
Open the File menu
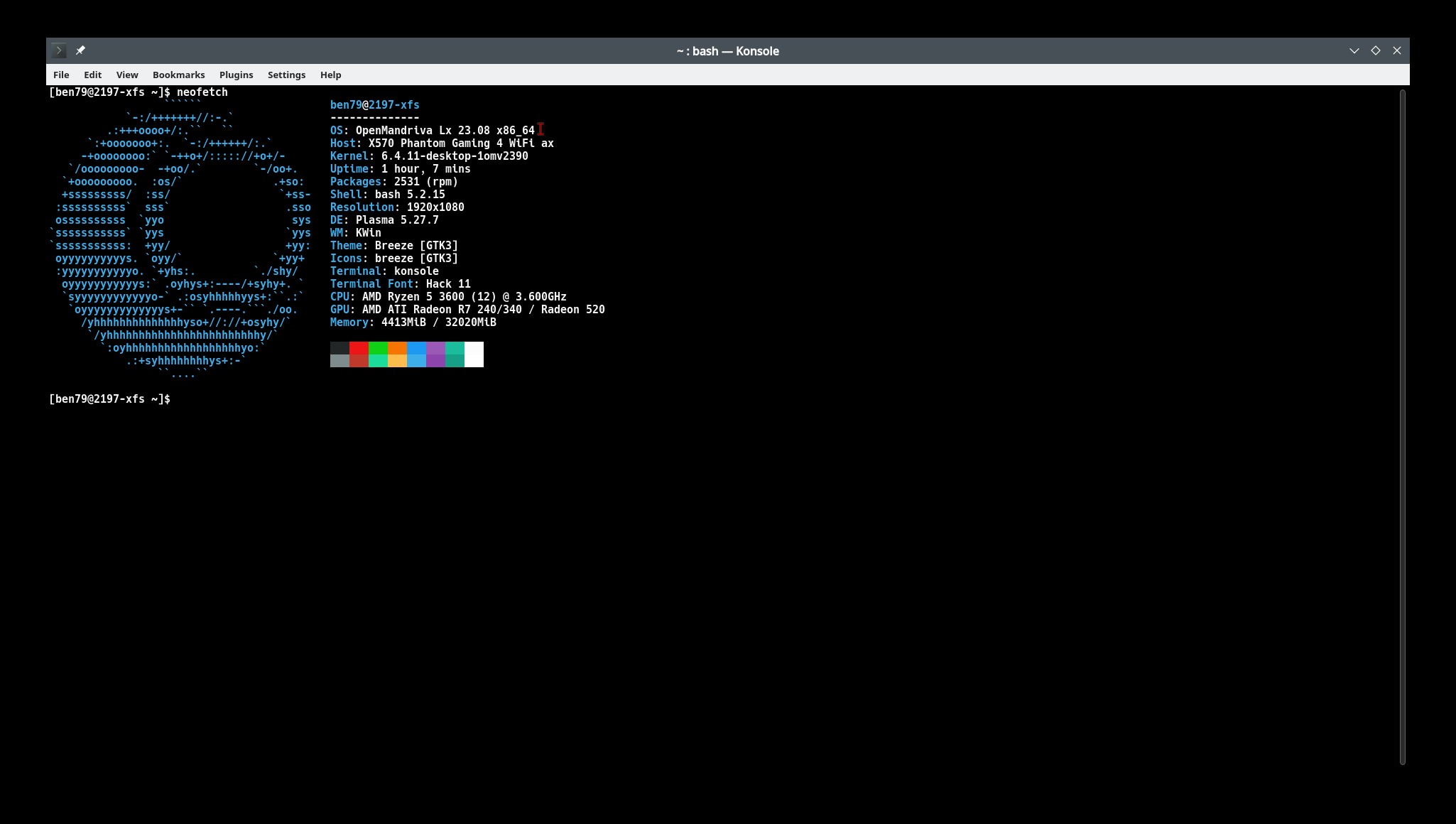[61, 75]
